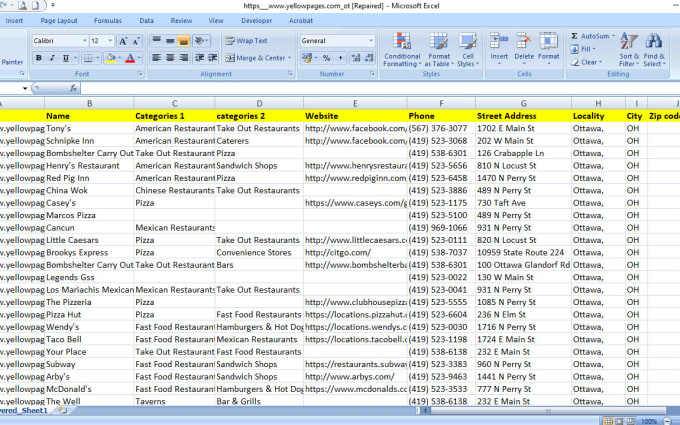Open the View tab
Screen dimensions: 680x425
click(216, 20)
